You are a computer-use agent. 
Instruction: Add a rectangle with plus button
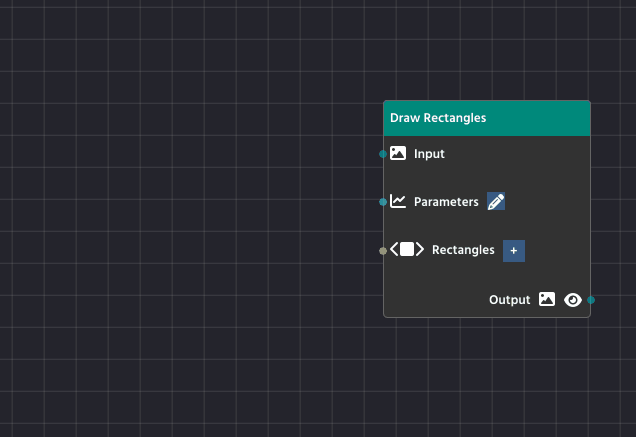[x=514, y=251]
